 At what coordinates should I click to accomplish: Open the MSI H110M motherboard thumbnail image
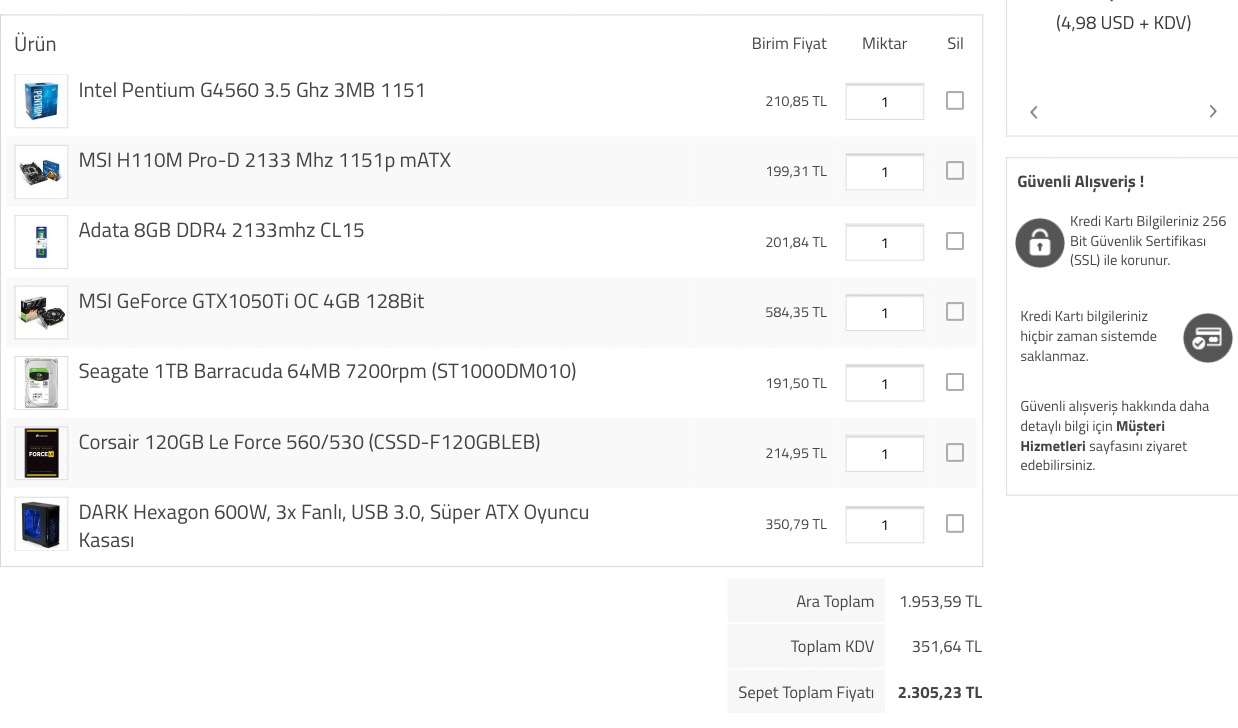pyautogui.click(x=41, y=172)
